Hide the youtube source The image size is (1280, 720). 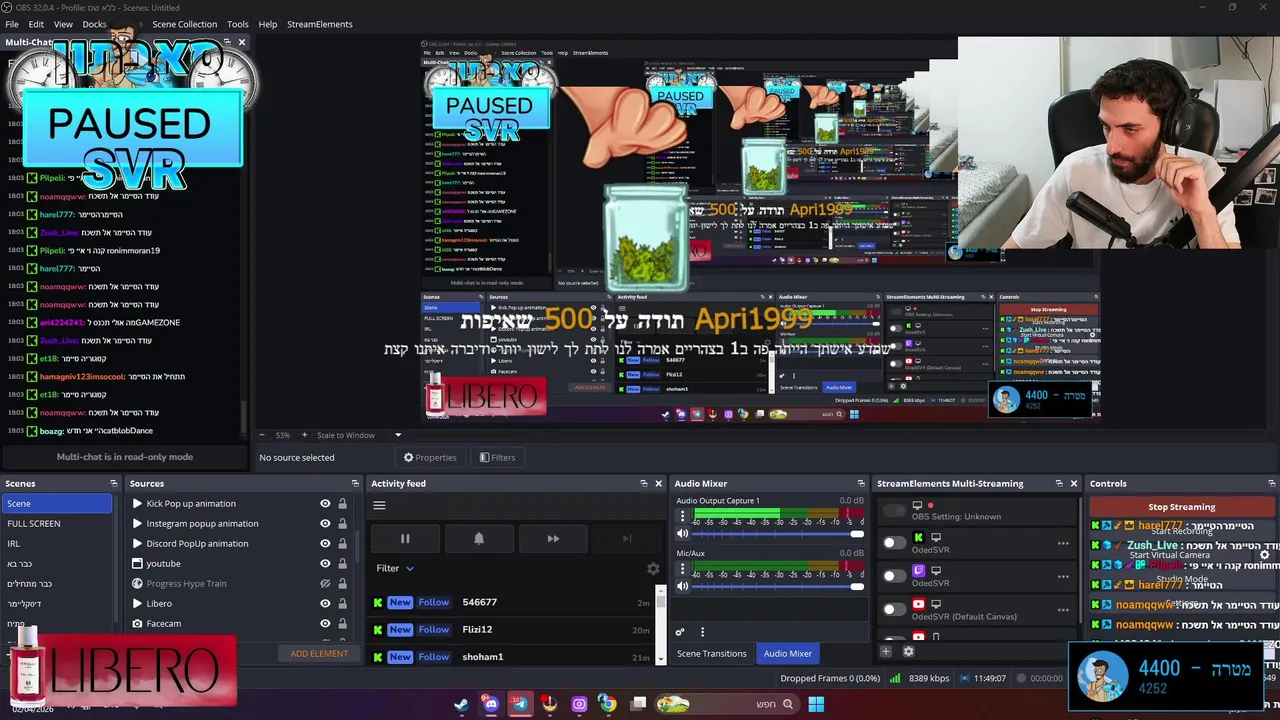point(325,564)
